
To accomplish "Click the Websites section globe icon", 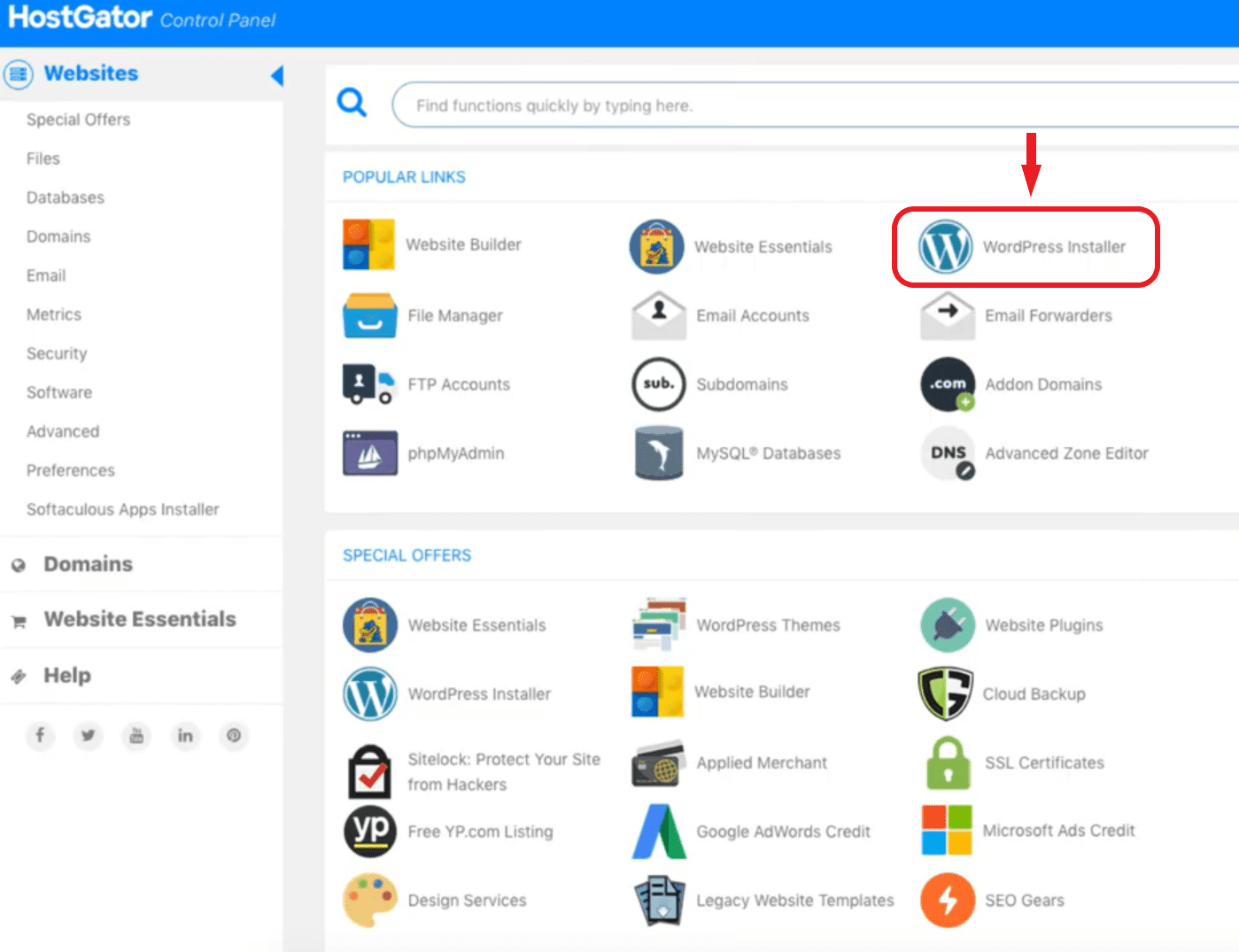I will pyautogui.click(x=19, y=74).
